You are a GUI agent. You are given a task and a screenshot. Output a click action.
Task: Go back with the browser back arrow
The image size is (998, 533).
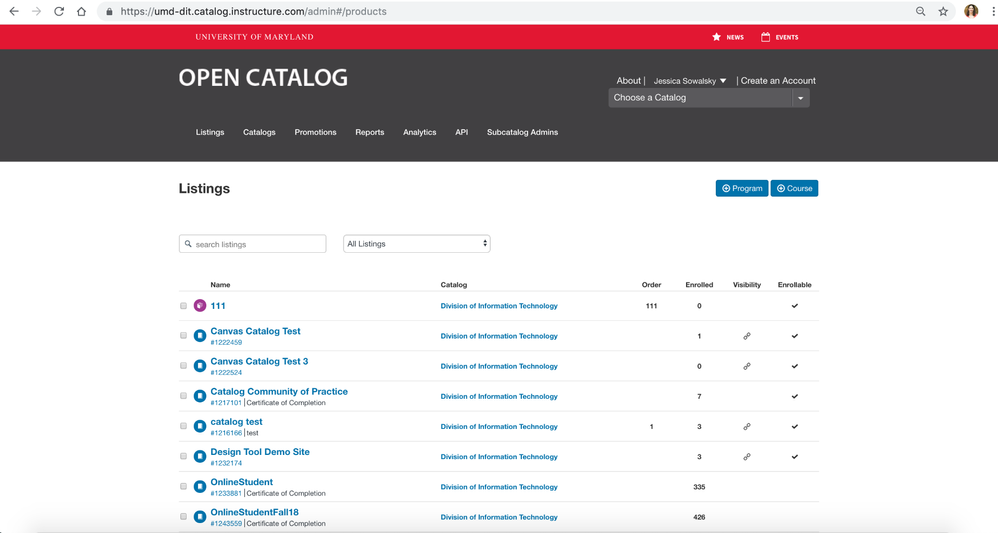pyautogui.click(x=14, y=11)
